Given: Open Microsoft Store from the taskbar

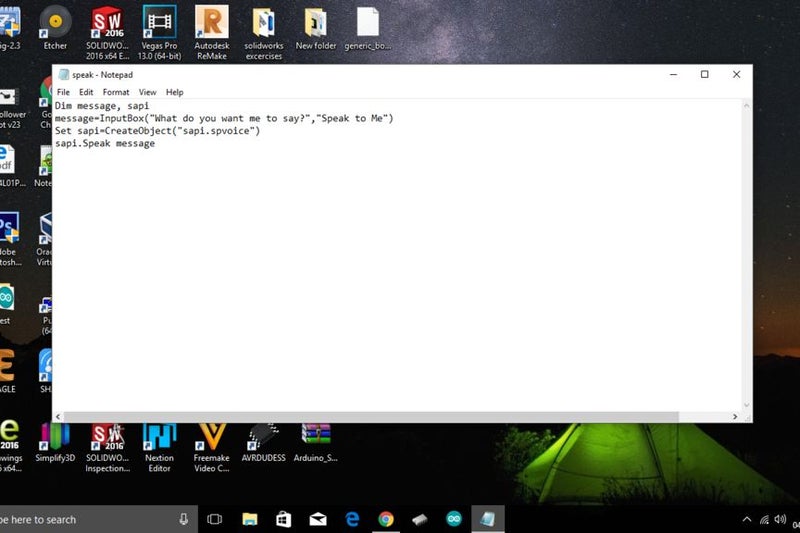Looking at the screenshot, I should 284,519.
